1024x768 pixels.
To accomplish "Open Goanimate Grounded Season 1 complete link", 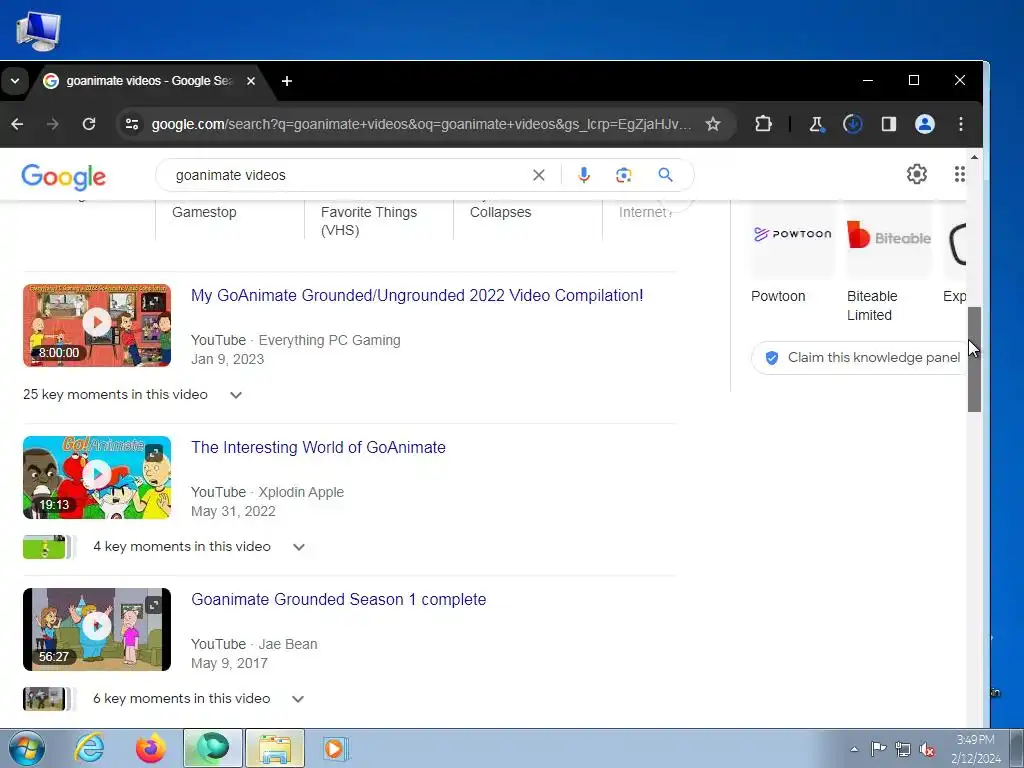I will [338, 600].
